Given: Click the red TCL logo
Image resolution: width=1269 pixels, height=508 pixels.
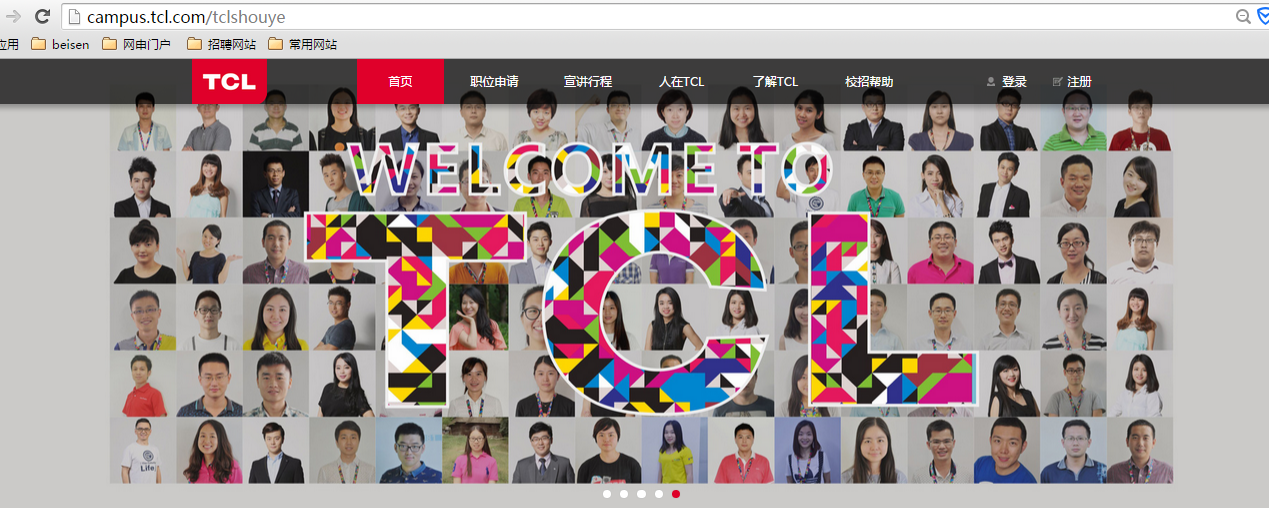Looking at the screenshot, I should click(x=229, y=82).
